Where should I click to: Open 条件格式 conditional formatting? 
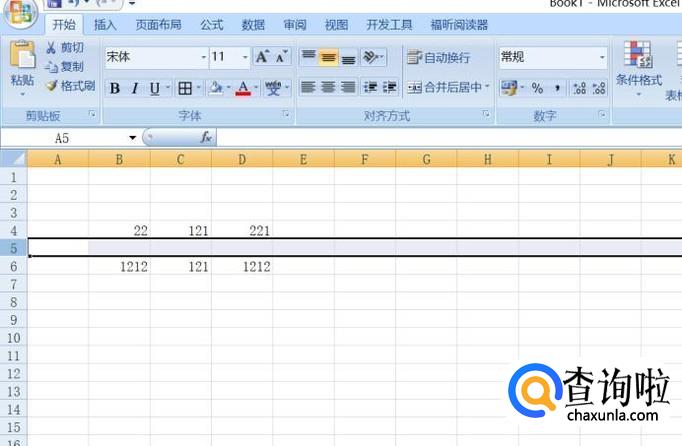pos(639,69)
